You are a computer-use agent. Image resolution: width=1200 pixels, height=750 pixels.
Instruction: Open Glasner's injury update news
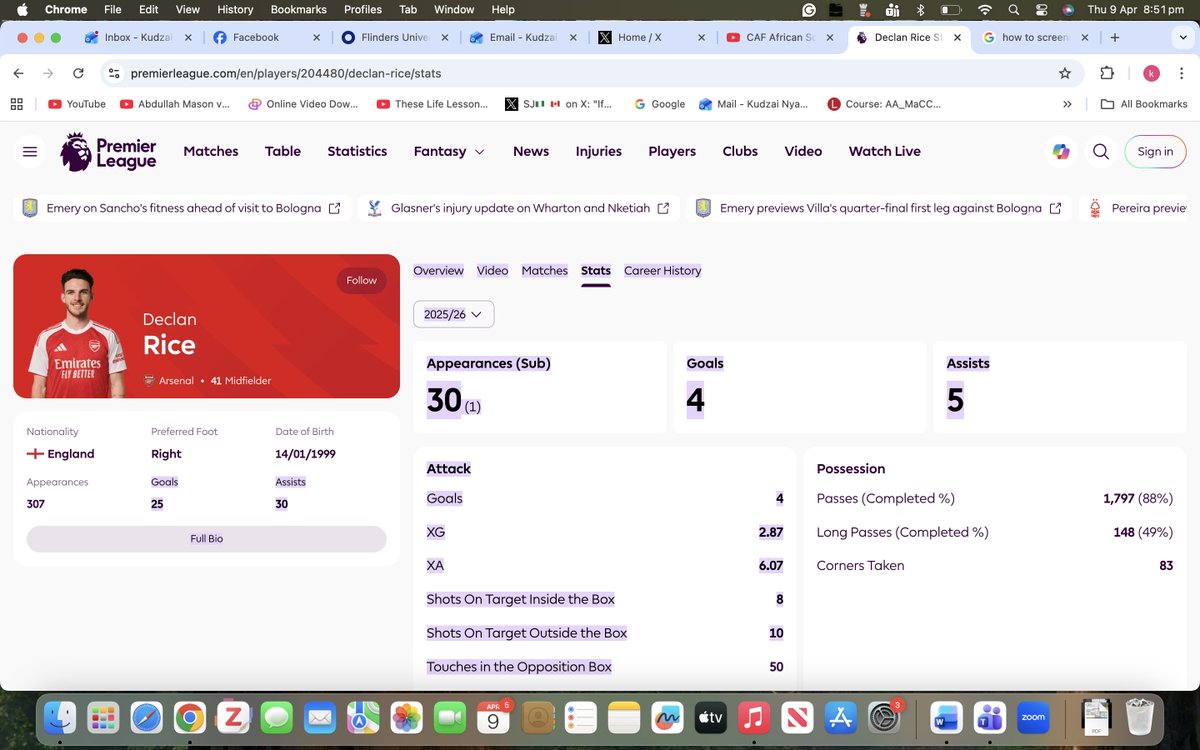[521, 208]
